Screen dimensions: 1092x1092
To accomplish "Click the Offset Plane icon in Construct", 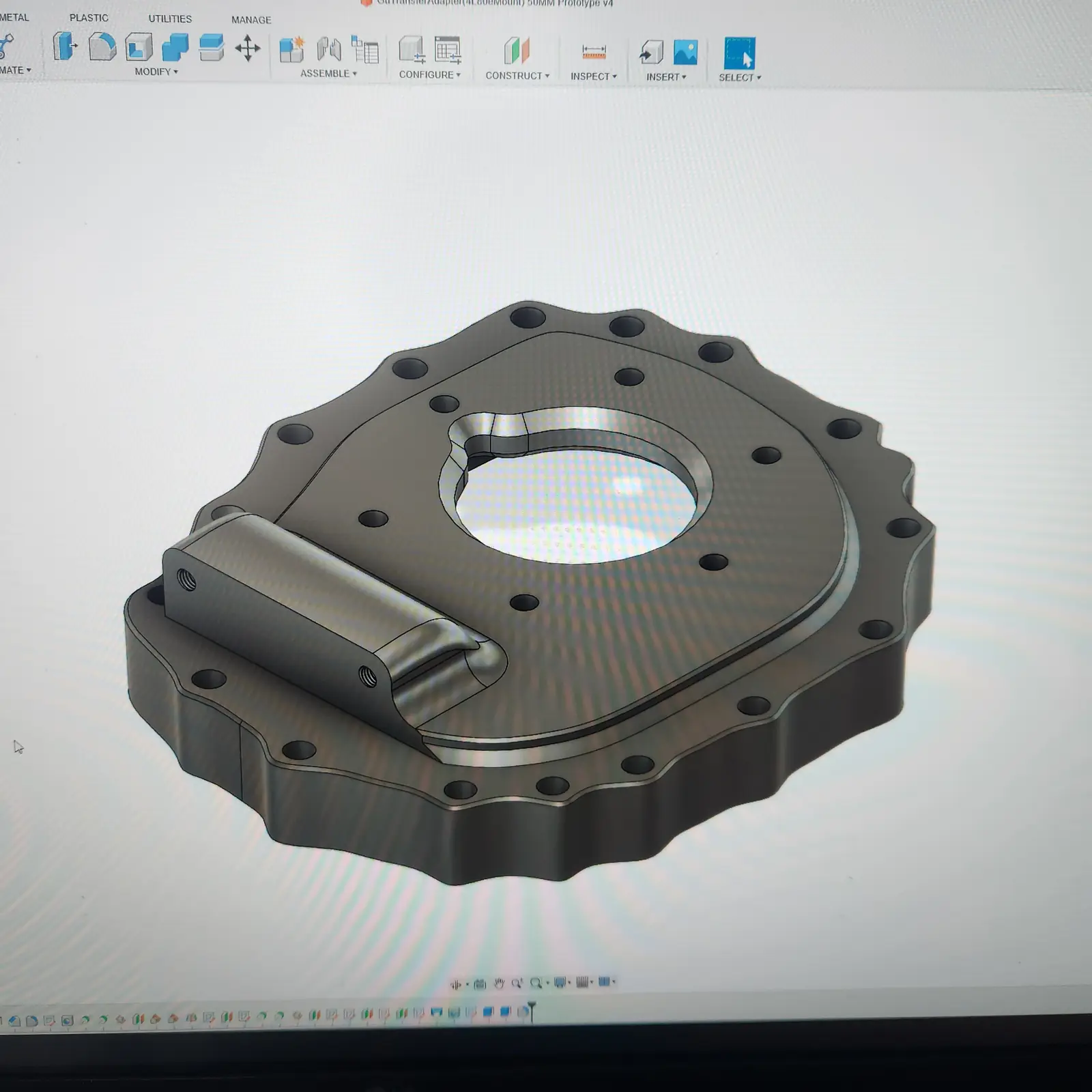I will 517,51.
